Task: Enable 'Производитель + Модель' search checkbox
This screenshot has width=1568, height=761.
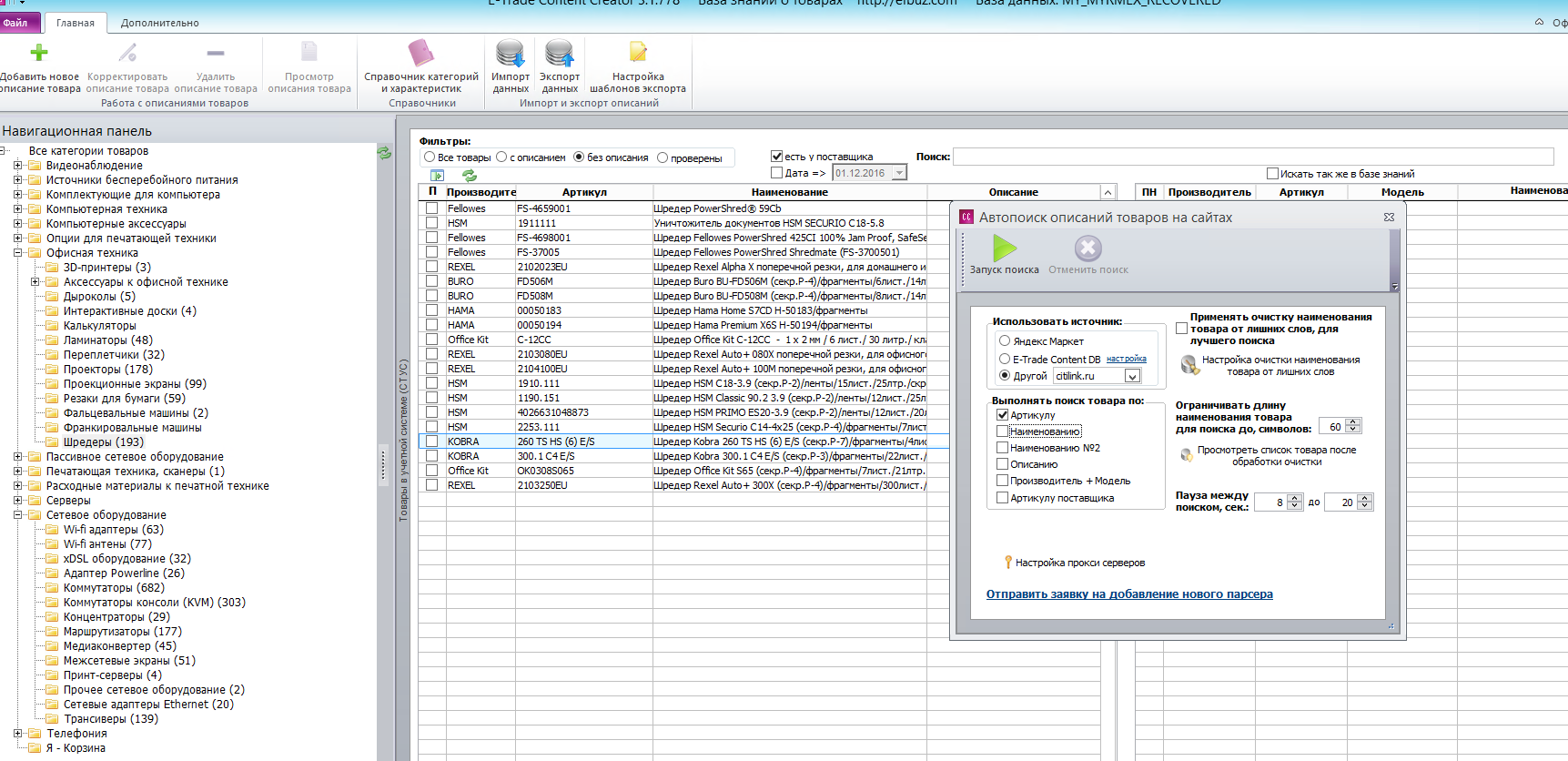Action: tap(1002, 480)
